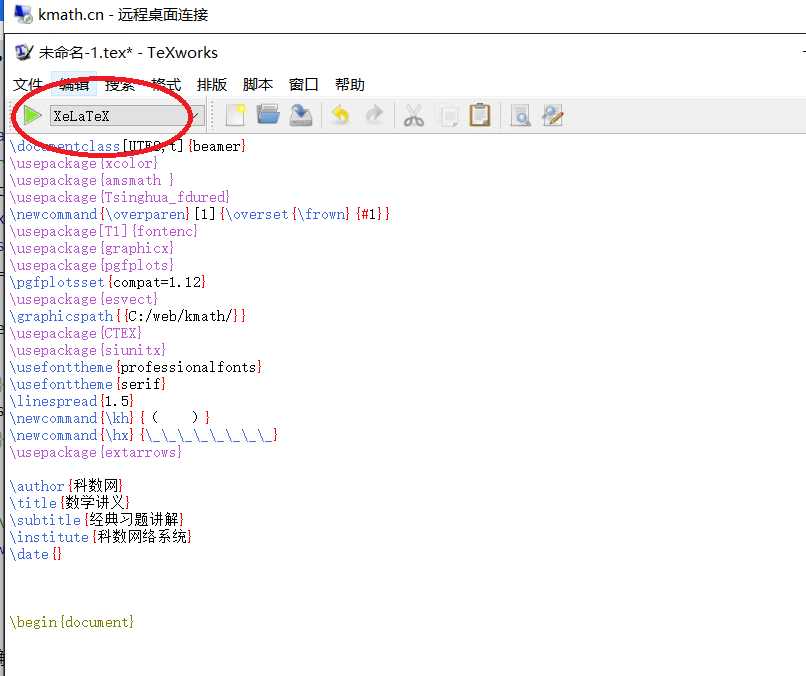The image size is (806, 676).
Task: Open the 脚本 scripts menu
Action: click(258, 85)
